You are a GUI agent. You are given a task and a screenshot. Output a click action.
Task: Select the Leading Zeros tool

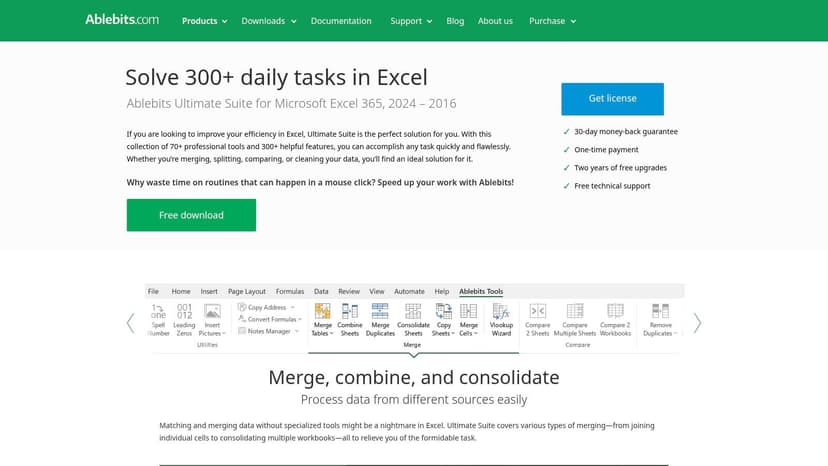pos(184,320)
